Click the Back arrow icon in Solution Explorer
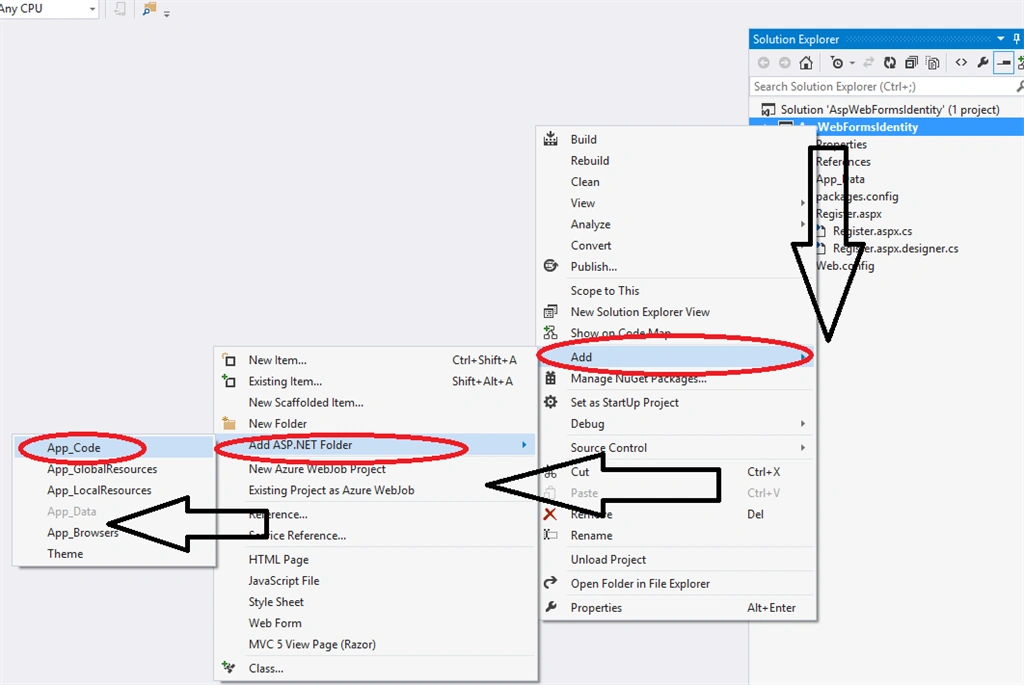Screen dimensions: 1024x685 [x=763, y=63]
